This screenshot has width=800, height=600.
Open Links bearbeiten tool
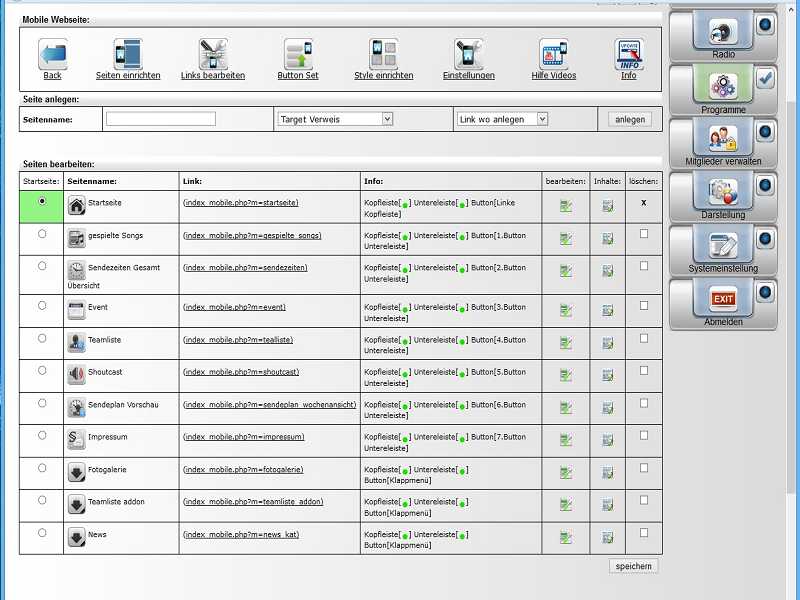coord(213,54)
